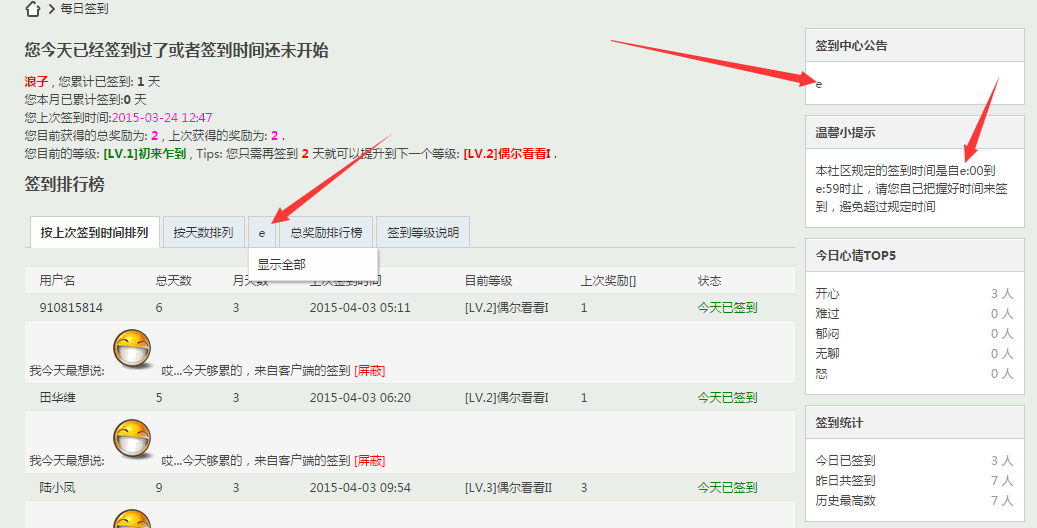Click the 开心 mood row
The image size is (1037, 528).
click(914, 294)
